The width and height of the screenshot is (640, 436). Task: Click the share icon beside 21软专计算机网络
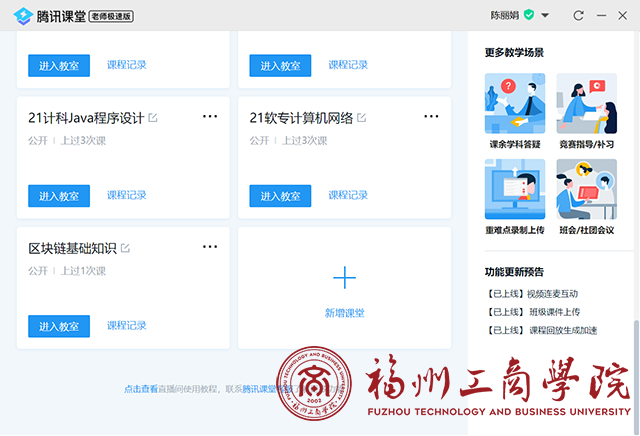click(360, 118)
